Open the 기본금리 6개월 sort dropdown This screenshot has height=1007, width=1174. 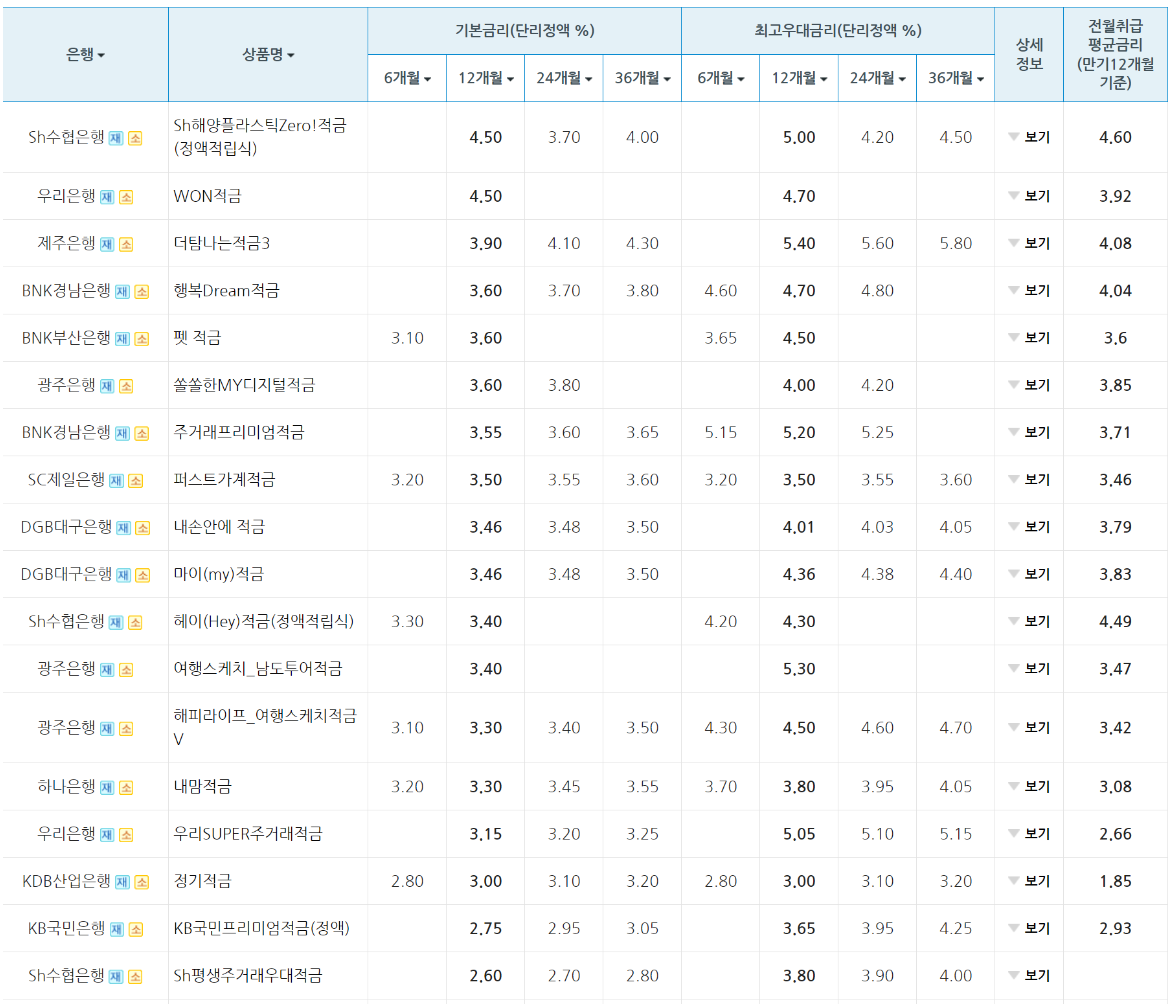(407, 78)
